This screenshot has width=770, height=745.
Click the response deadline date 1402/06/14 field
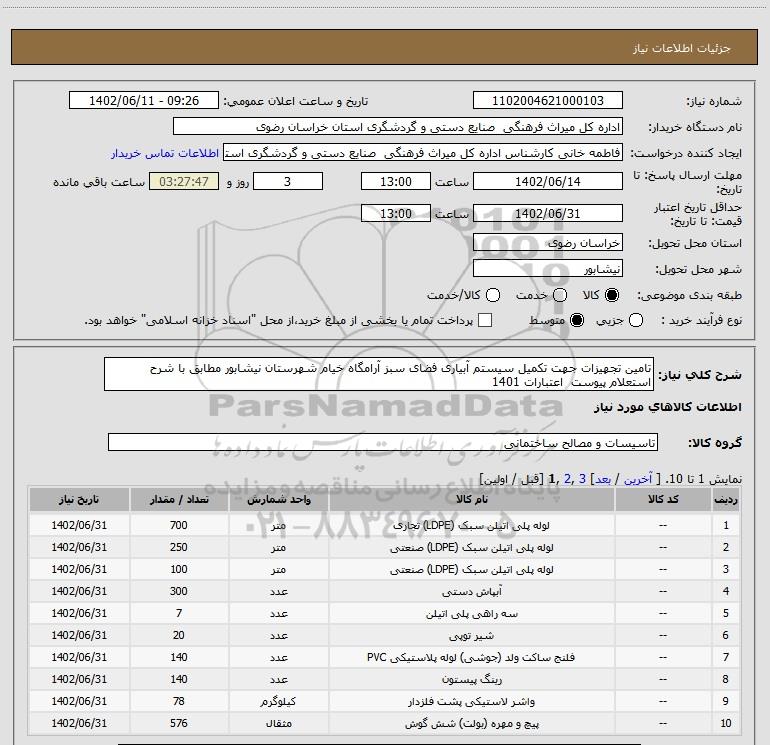click(546, 182)
